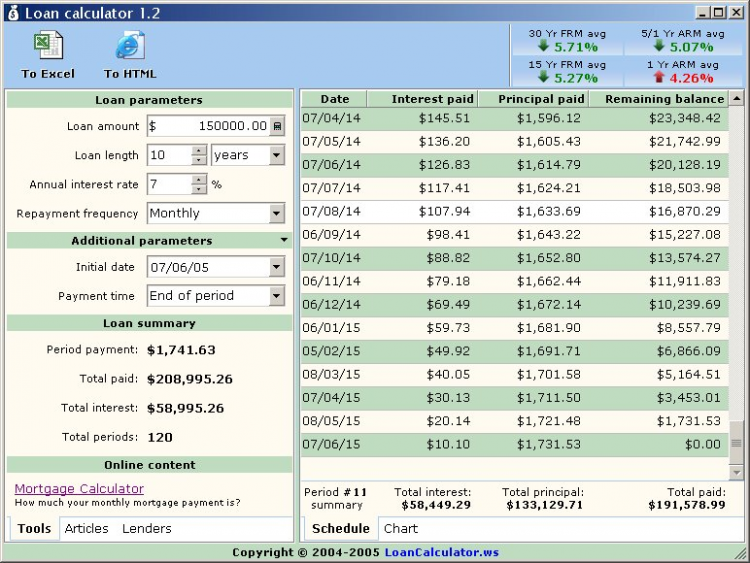Image resolution: width=750 pixels, height=563 pixels.
Task: Open the Payment time dropdown
Action: (x=276, y=296)
